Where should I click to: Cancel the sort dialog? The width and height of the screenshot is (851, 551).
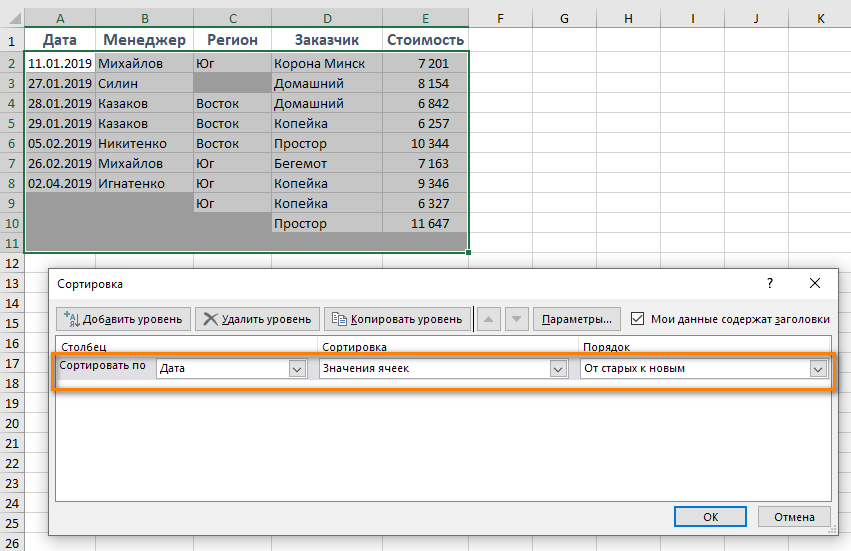pos(794,517)
